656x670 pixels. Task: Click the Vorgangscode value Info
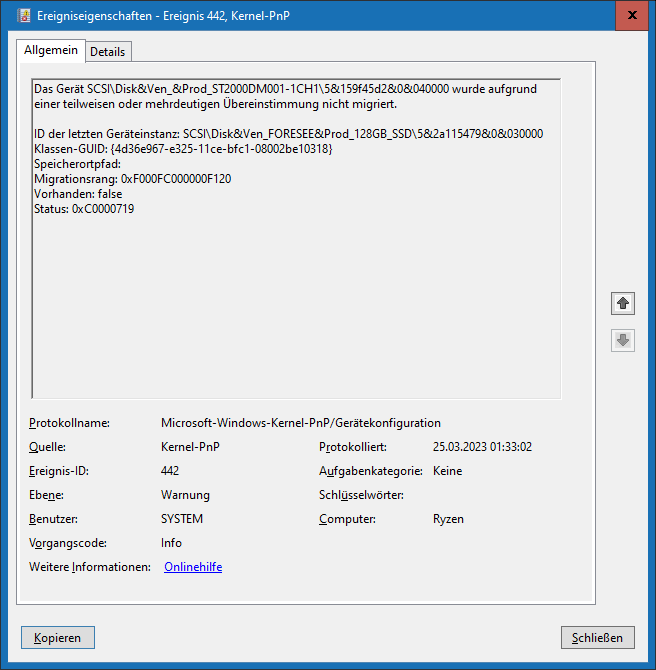tap(171, 543)
